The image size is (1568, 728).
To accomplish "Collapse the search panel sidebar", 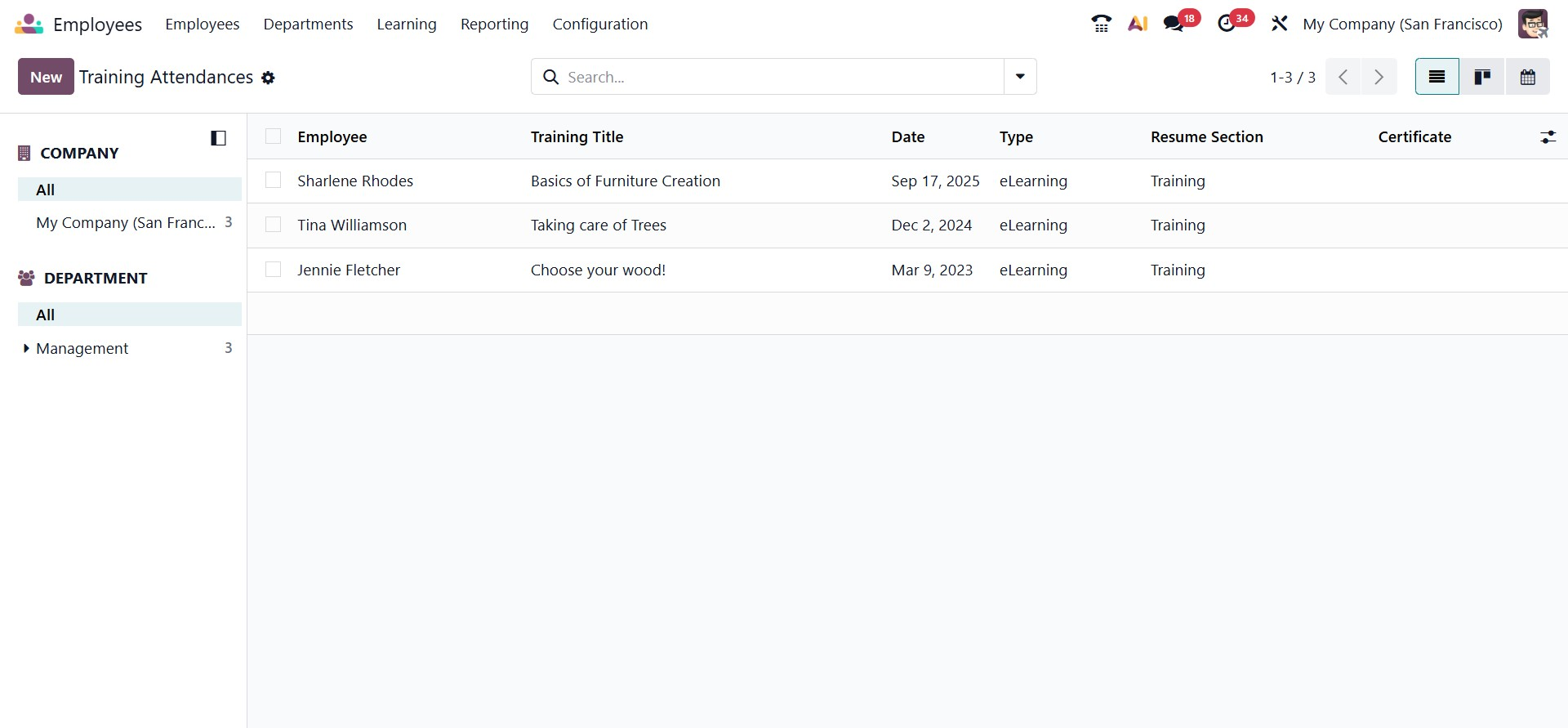I will coord(218,138).
